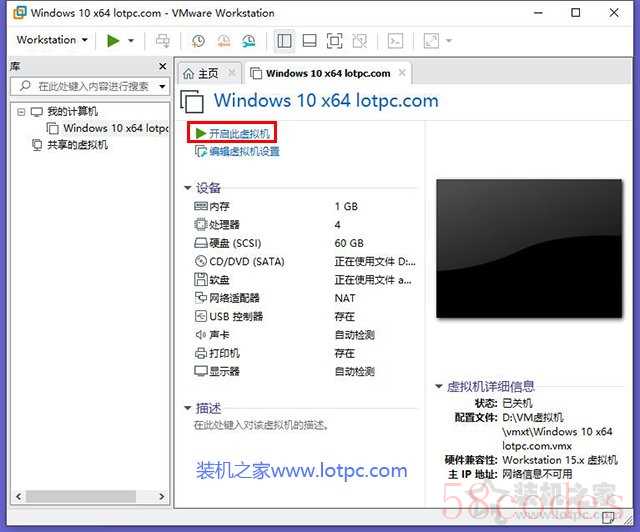This screenshot has width=640, height=532.
Task: Open the Workstation menu
Action: point(52,40)
